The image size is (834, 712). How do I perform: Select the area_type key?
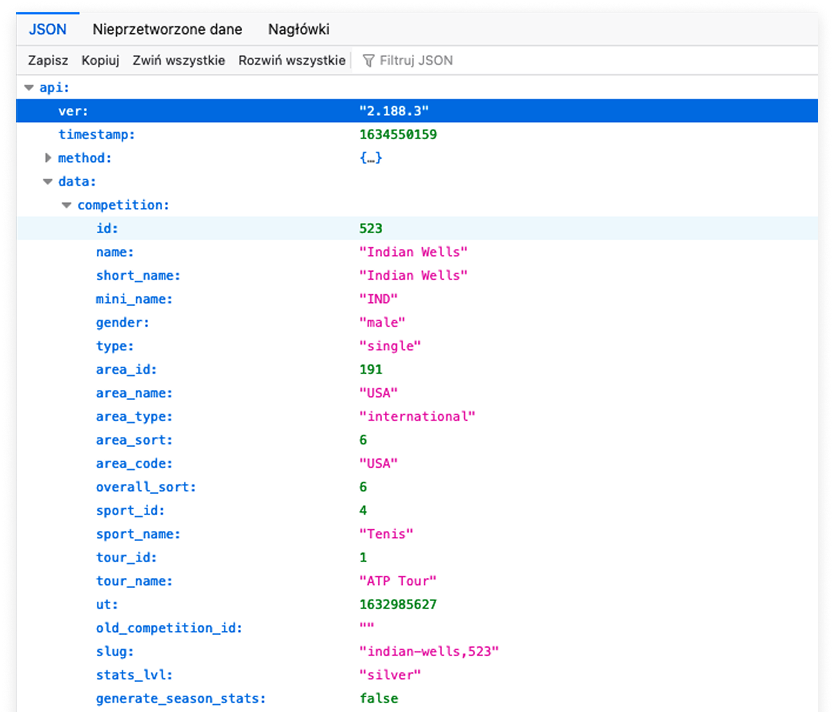click(134, 416)
